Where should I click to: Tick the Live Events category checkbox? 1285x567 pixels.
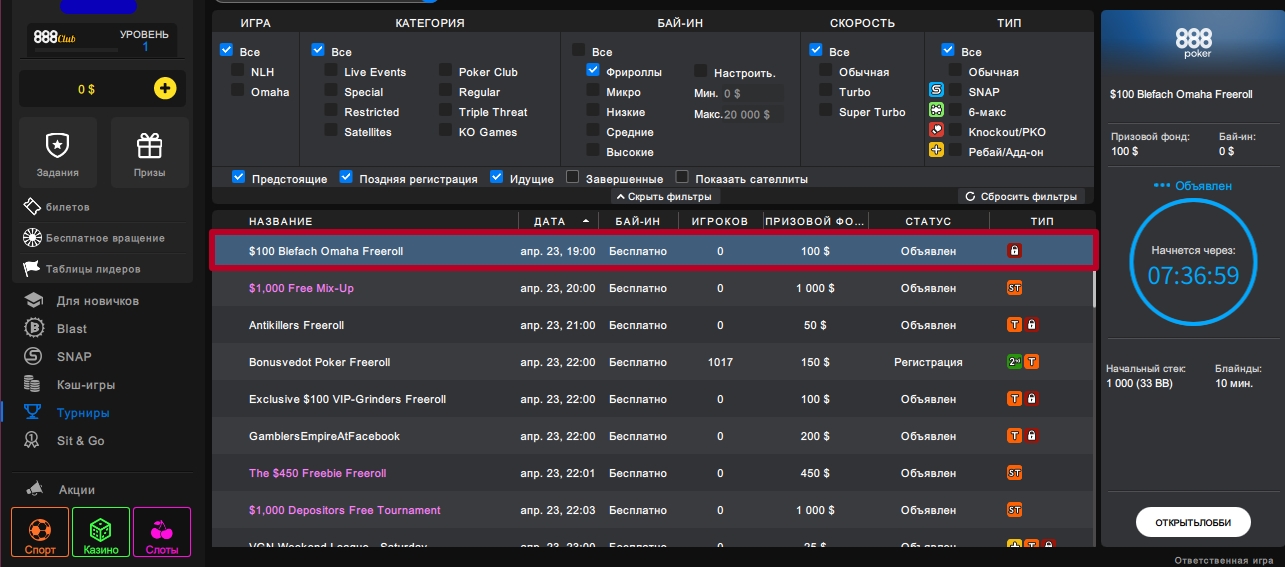click(x=331, y=70)
